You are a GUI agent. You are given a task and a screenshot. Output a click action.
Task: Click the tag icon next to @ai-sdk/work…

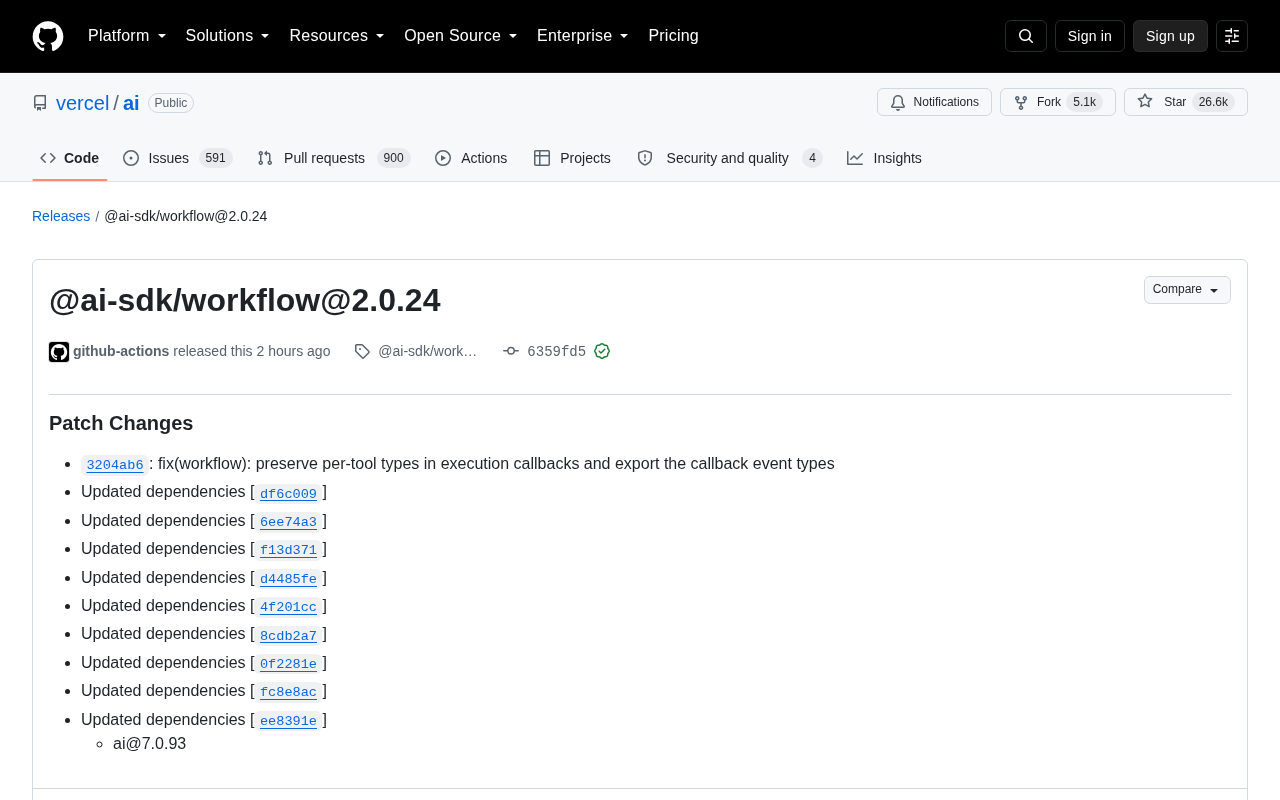pyautogui.click(x=362, y=351)
